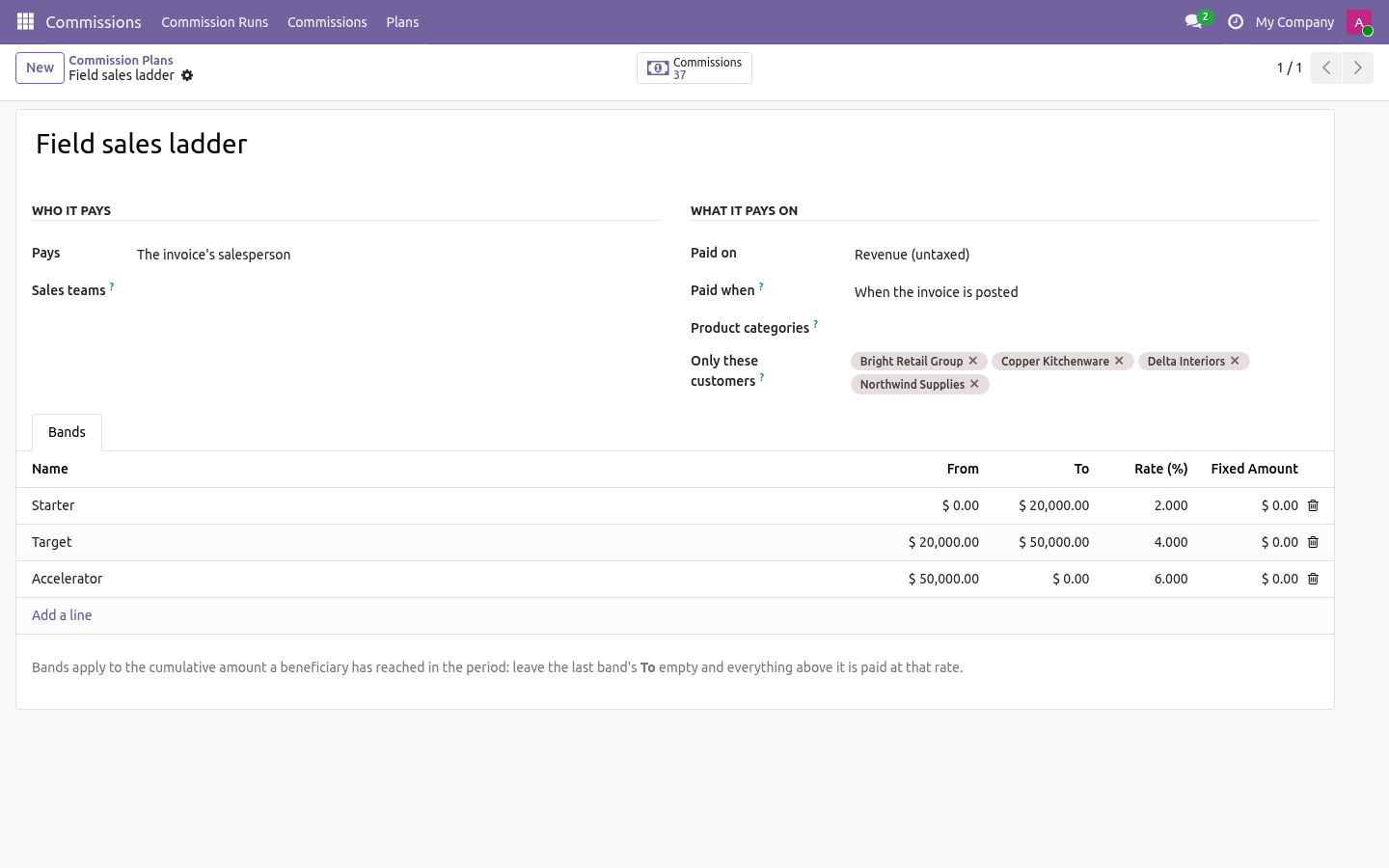Open the user avatar menu
This screenshot has width=1389, height=868.
pos(1359,22)
